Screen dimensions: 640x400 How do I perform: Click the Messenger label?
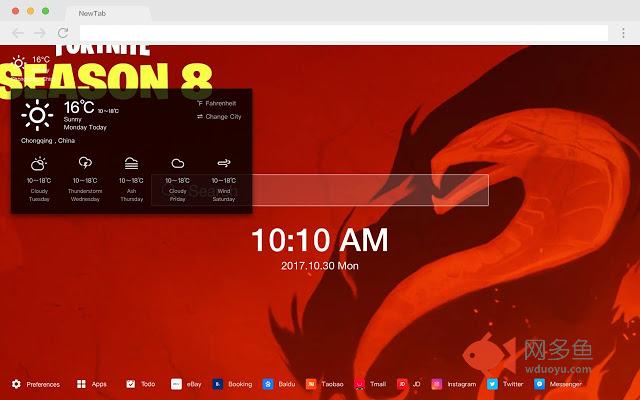[565, 384]
